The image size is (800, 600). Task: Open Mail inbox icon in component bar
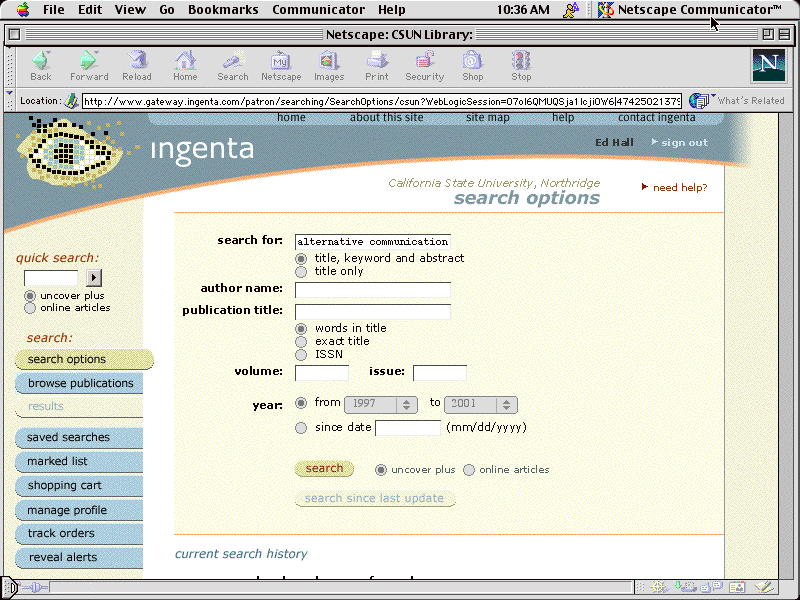[684, 588]
